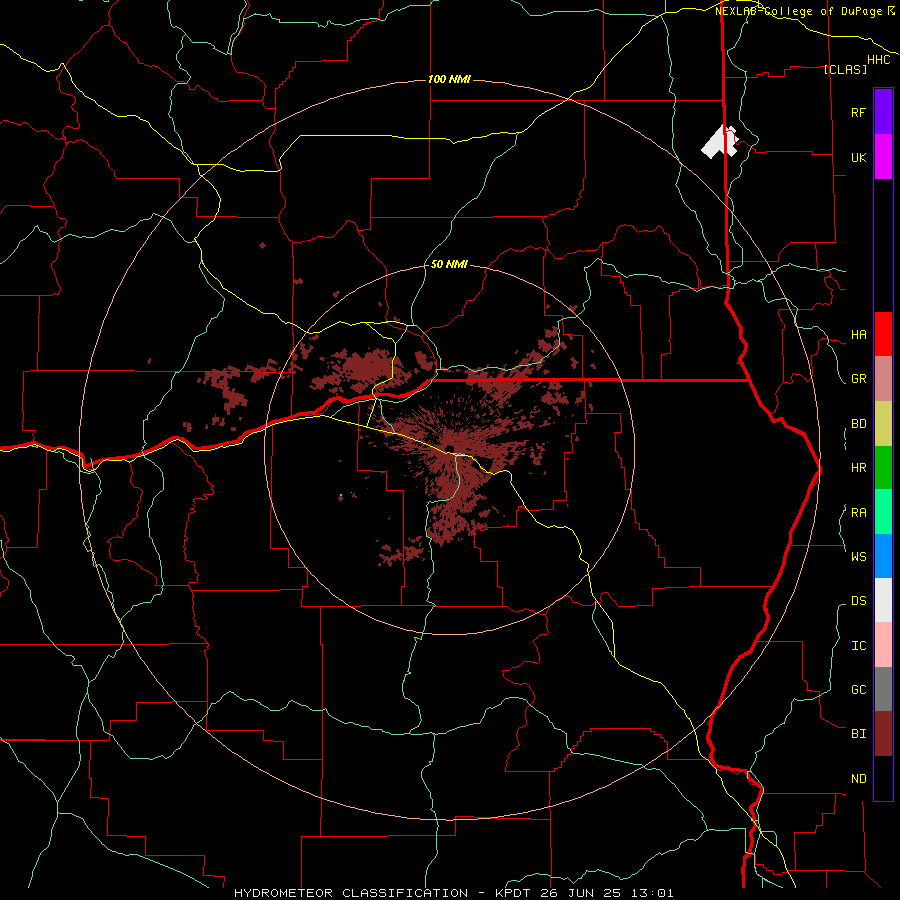Click the HR legend label
900x900 pixels.
coord(858,468)
